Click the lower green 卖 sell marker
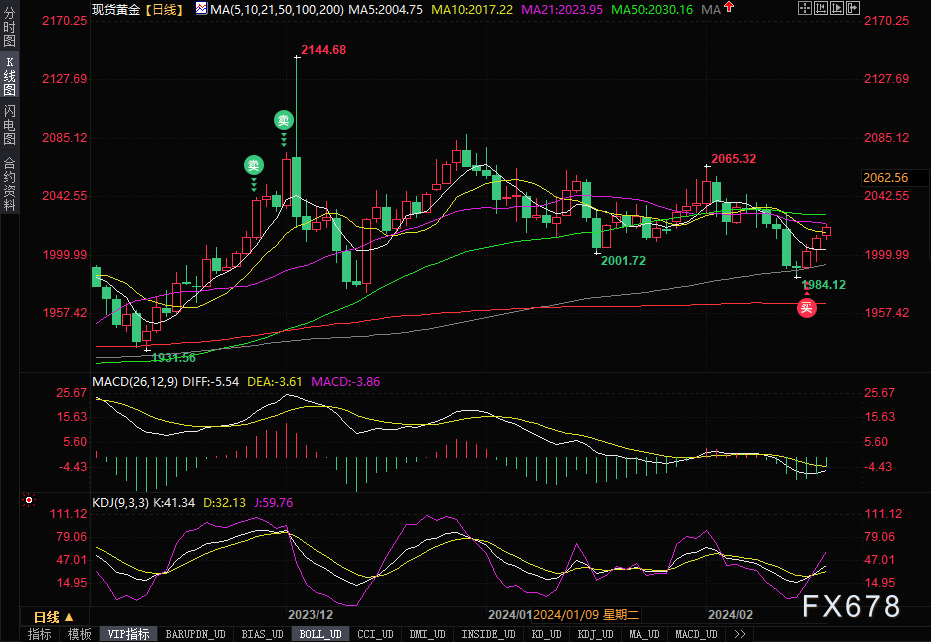Viewport: 931px width, 642px height. click(254, 164)
